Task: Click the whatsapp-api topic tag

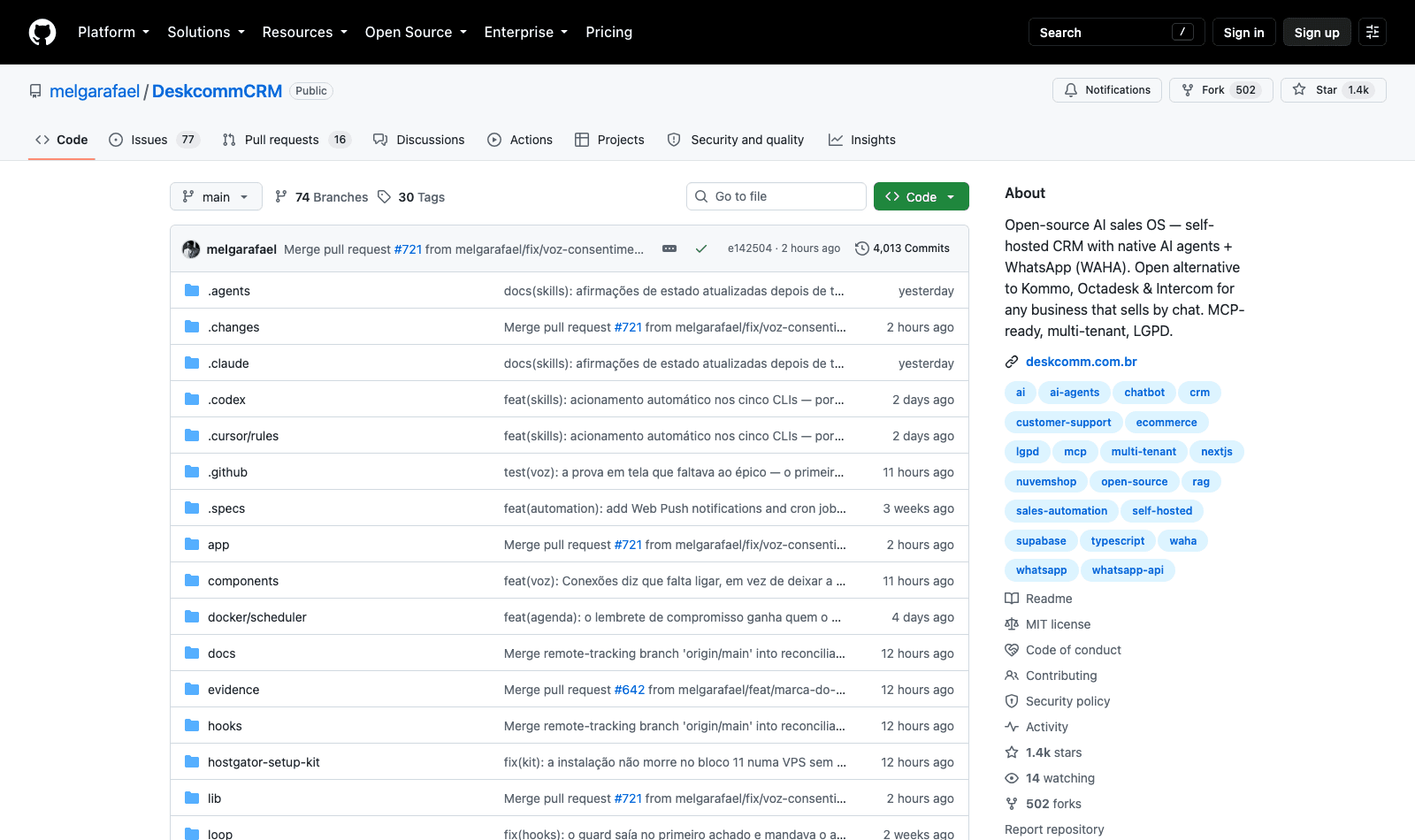Action: pos(1128,570)
